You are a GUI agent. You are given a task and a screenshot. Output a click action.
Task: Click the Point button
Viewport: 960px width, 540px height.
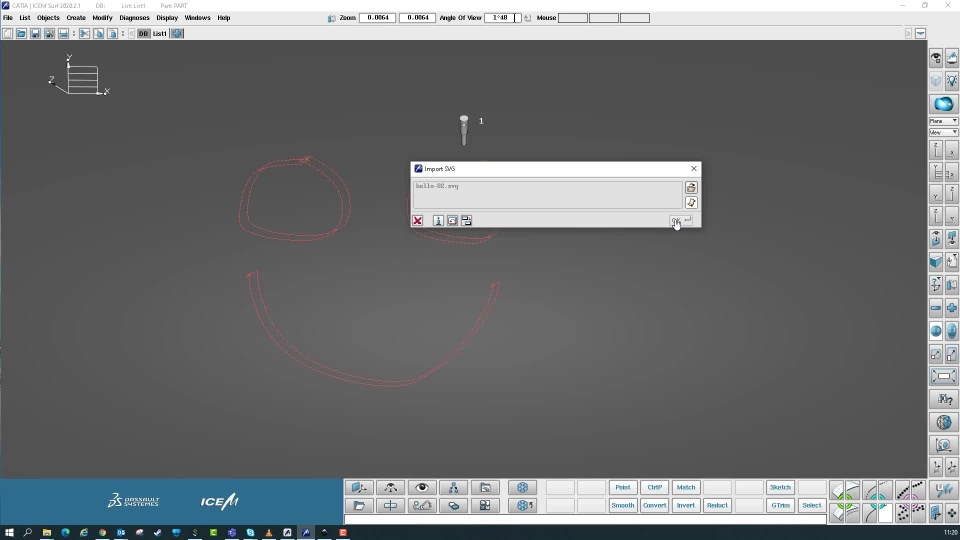pos(623,487)
